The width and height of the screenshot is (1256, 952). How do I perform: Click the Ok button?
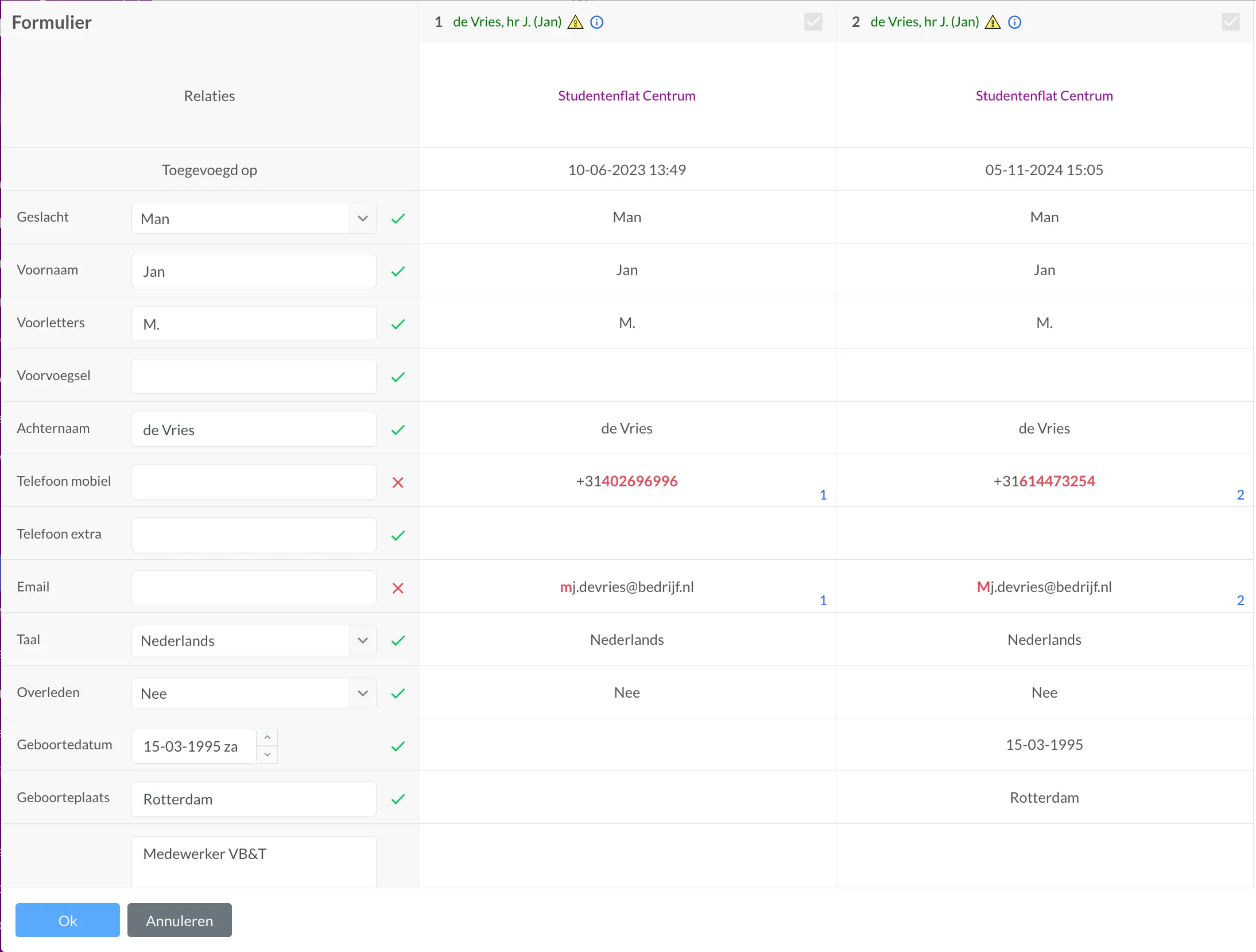tap(67, 920)
